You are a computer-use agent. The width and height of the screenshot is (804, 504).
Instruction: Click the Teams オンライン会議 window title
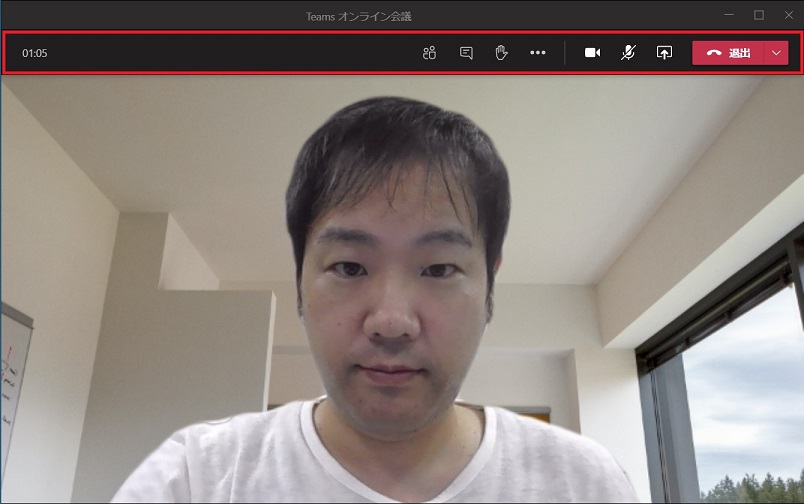358,16
